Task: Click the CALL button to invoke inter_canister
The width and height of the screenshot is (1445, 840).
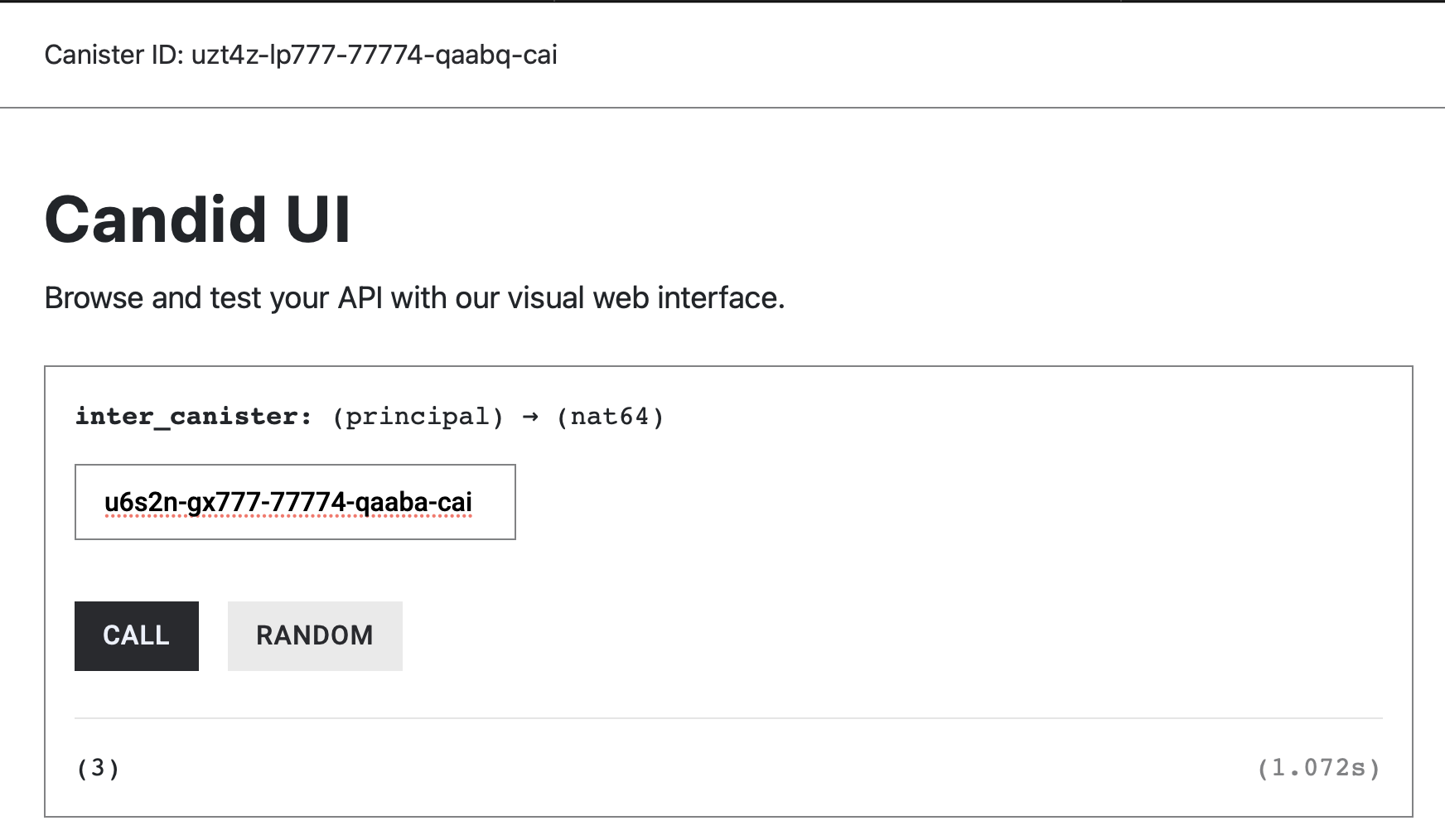Action: click(136, 635)
